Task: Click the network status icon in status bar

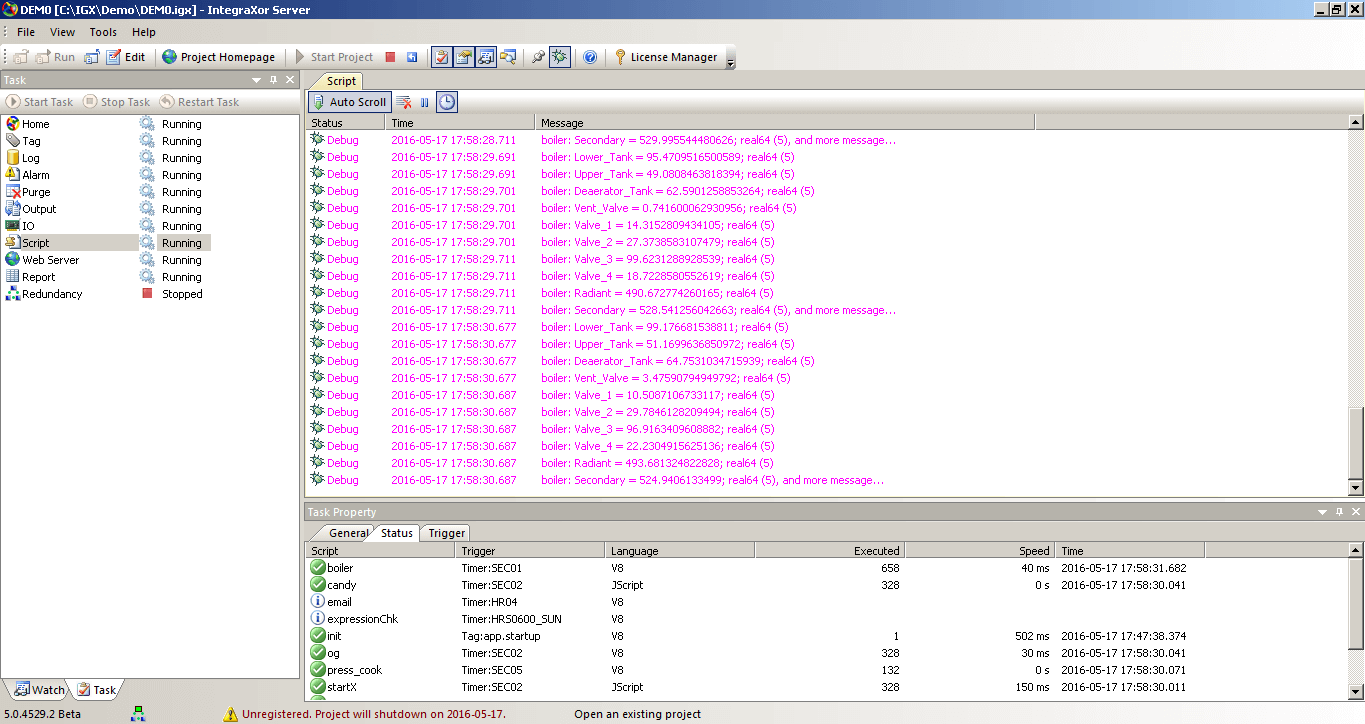Action: coord(137,714)
